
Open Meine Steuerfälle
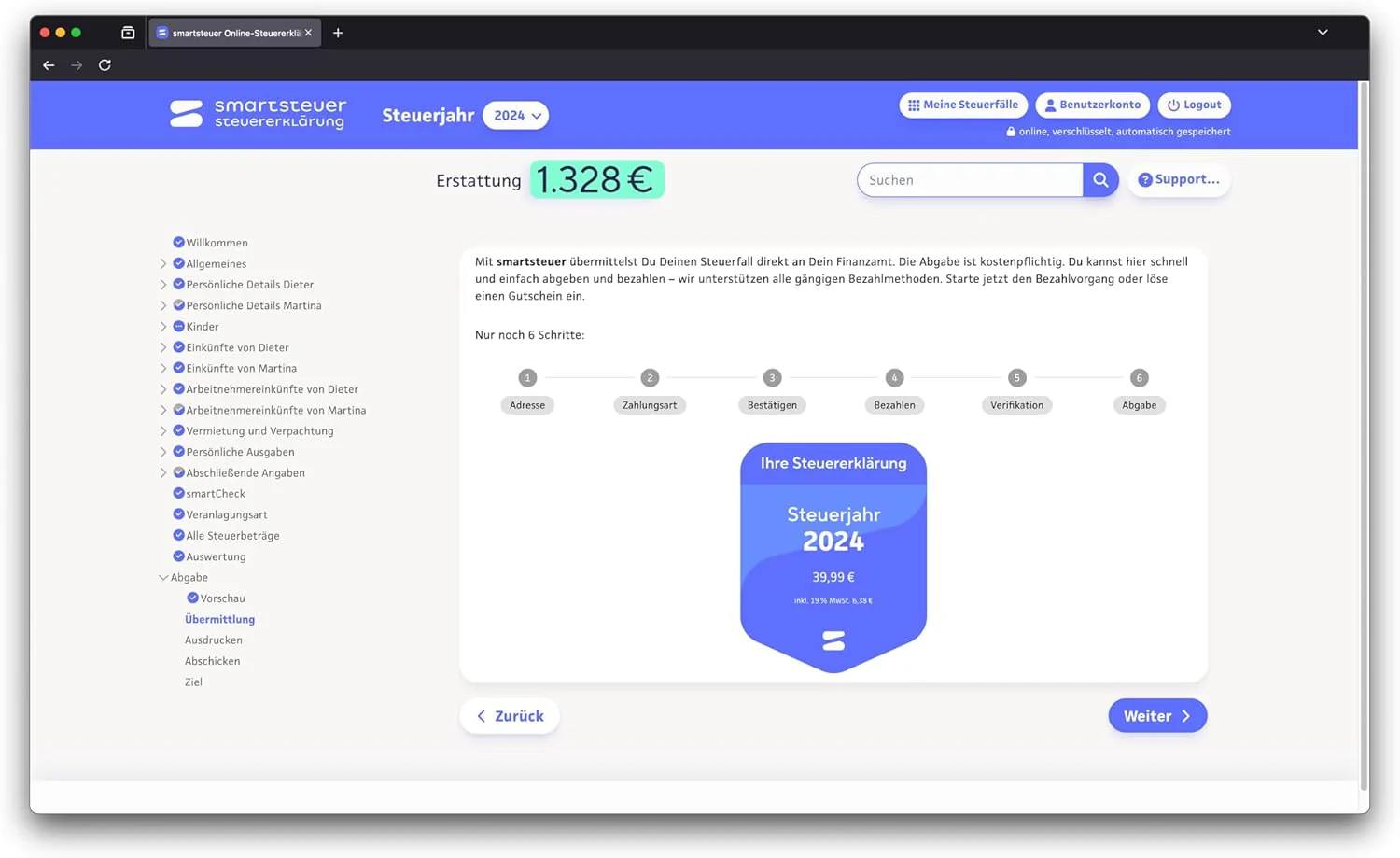(963, 105)
